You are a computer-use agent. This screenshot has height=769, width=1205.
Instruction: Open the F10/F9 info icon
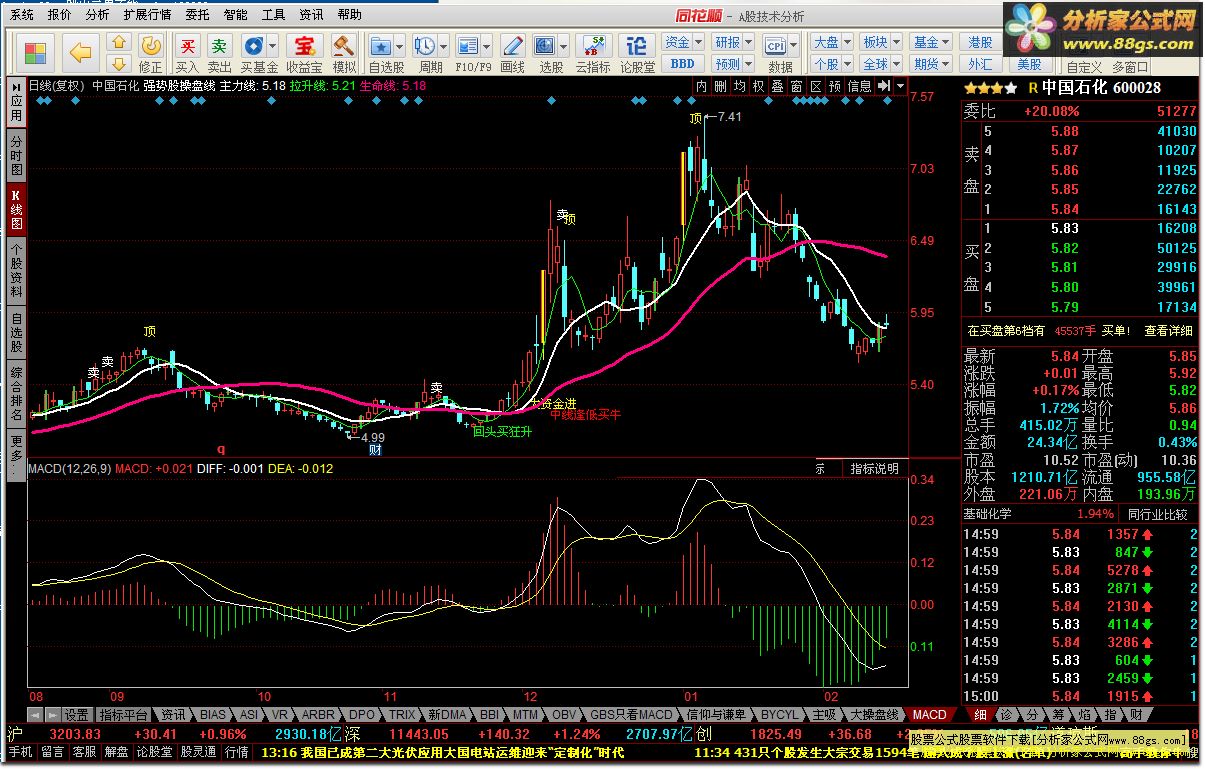coord(468,45)
